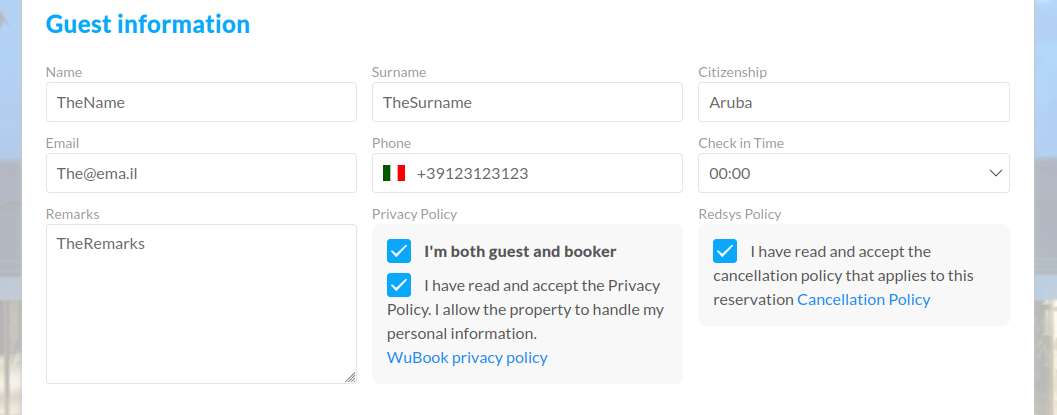Uncheck the Privacy Policy acceptance checkbox
The height and width of the screenshot is (415, 1057).
399,285
